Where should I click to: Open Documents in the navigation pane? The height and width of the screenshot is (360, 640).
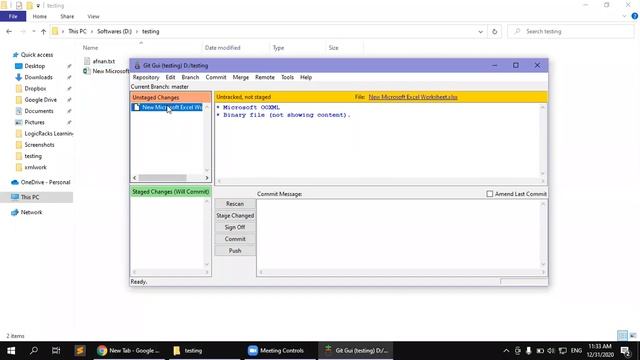point(39,111)
